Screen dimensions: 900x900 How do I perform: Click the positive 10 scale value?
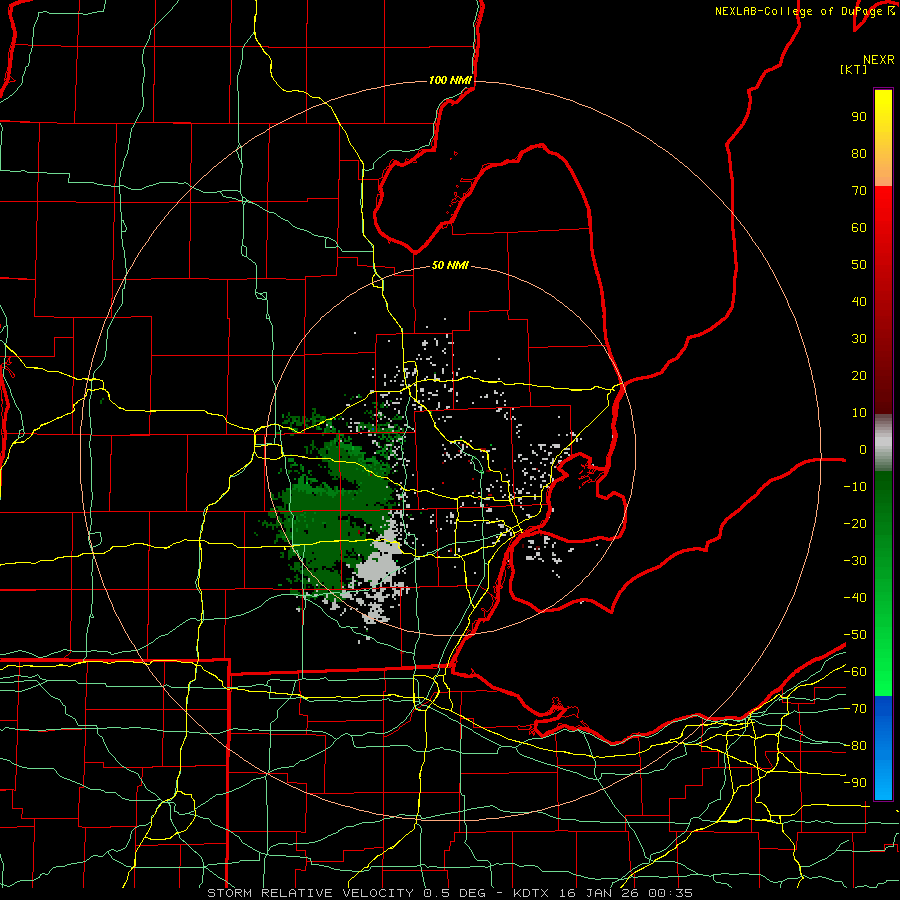[x=859, y=413]
